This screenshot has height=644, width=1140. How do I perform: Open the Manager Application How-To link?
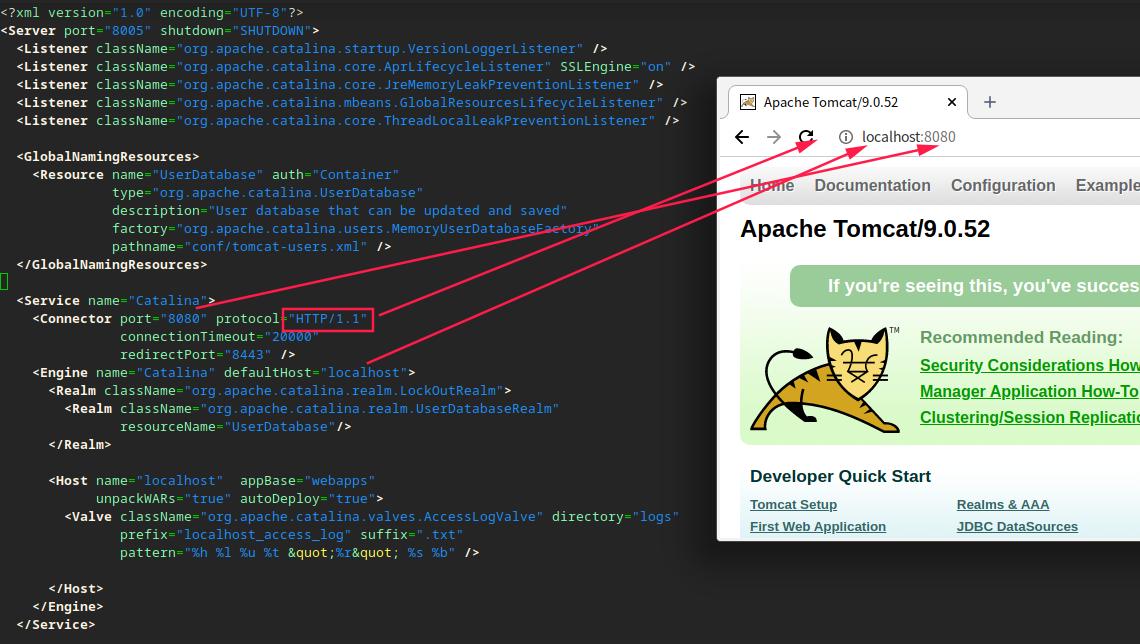point(1029,391)
